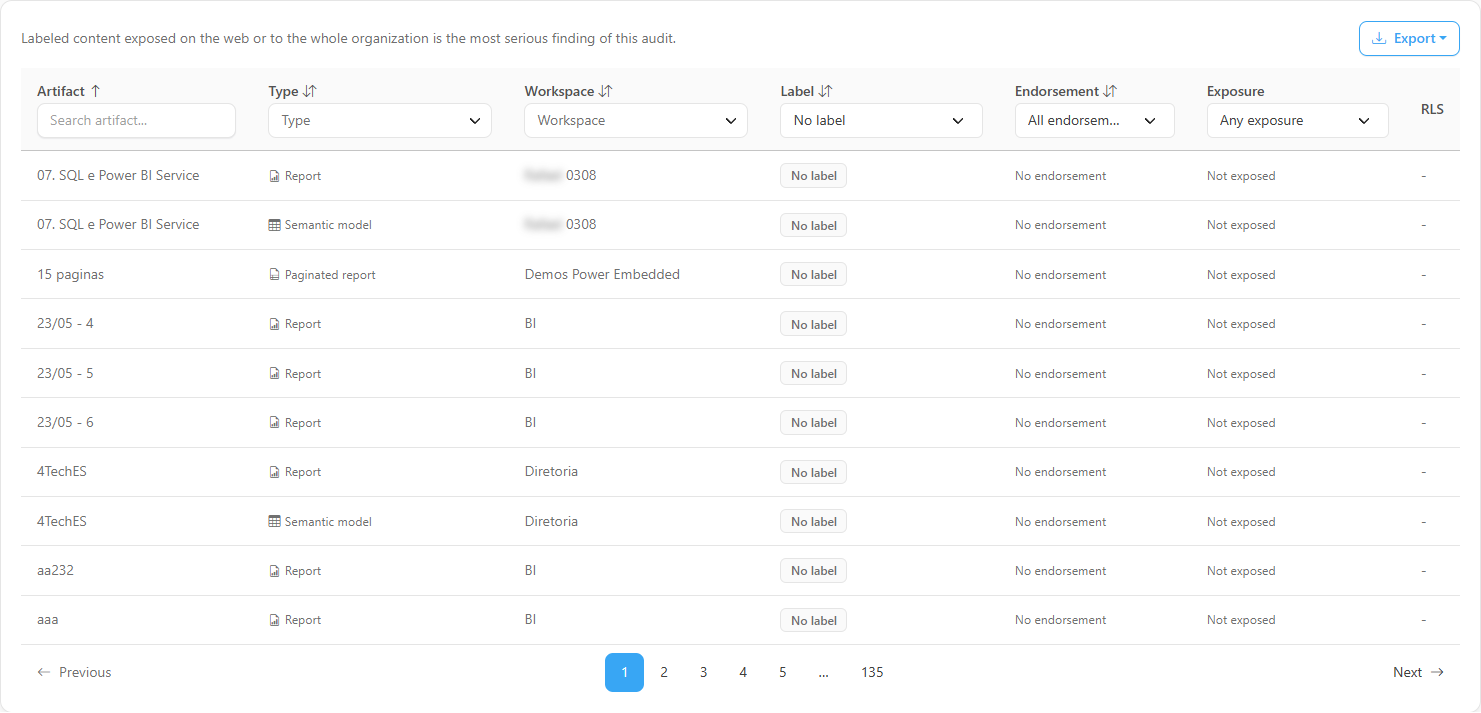The width and height of the screenshot is (1481, 713).
Task: Click No label badge in aaa row
Action: point(813,621)
